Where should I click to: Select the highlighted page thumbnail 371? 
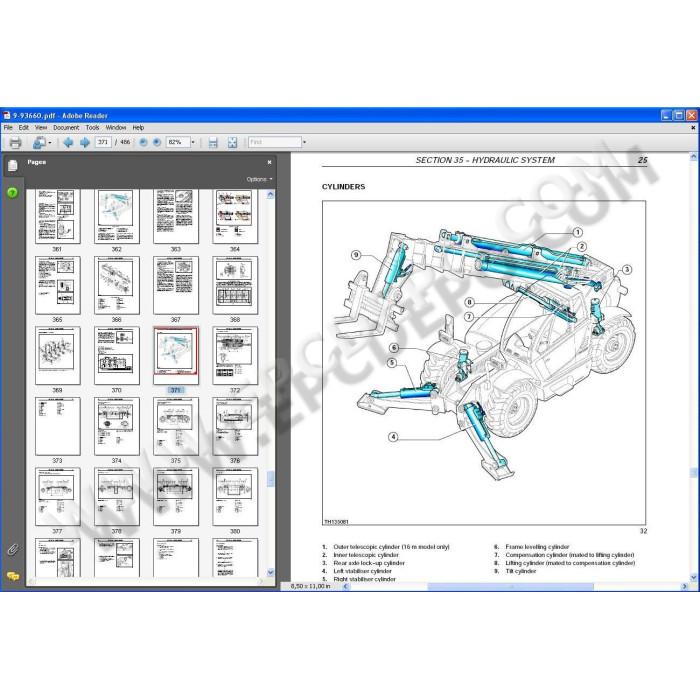pyautogui.click(x=176, y=355)
